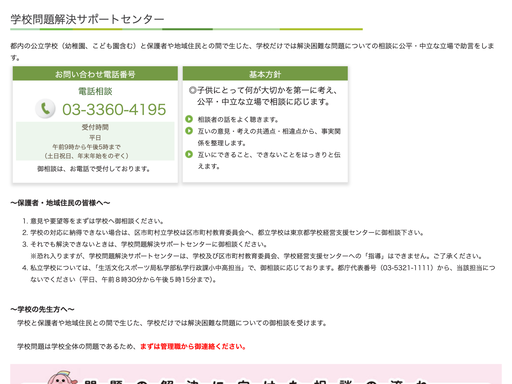
Task: Click the 午前9時から午後5時まで hours text
Action: 87,147
